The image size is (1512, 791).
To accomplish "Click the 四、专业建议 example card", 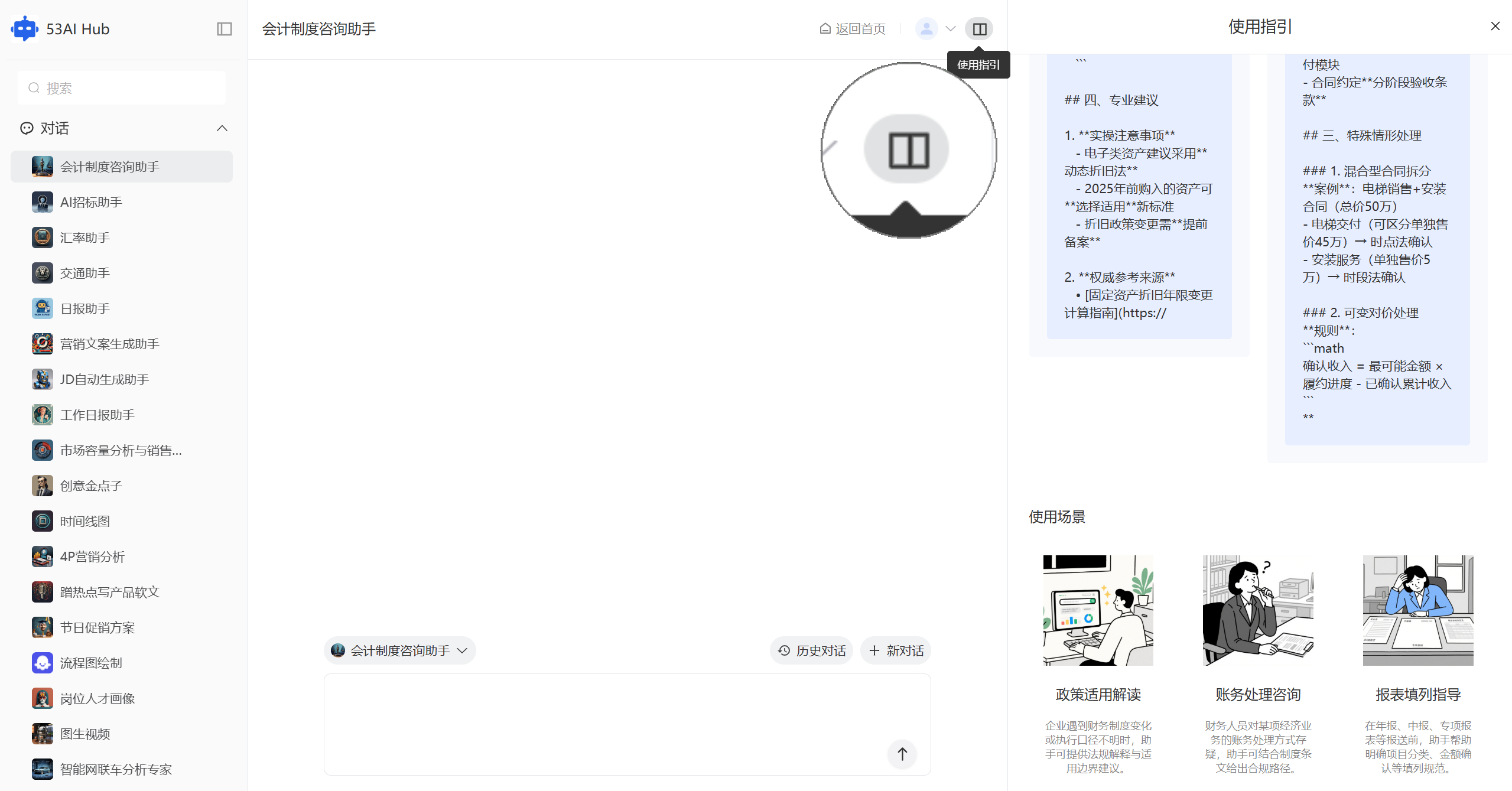I will [1139, 196].
